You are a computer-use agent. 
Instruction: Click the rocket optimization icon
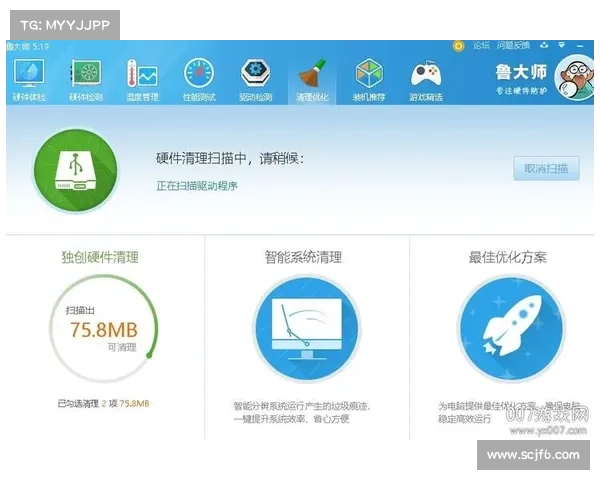(x=512, y=328)
